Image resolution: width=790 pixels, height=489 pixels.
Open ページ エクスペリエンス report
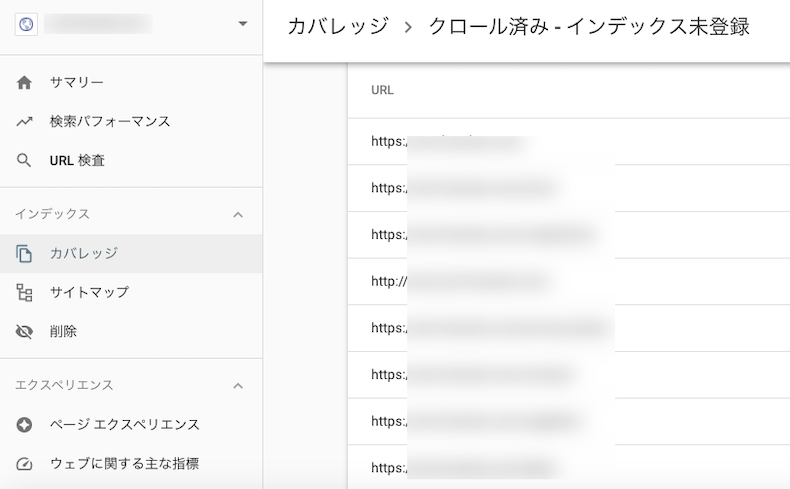pos(124,425)
